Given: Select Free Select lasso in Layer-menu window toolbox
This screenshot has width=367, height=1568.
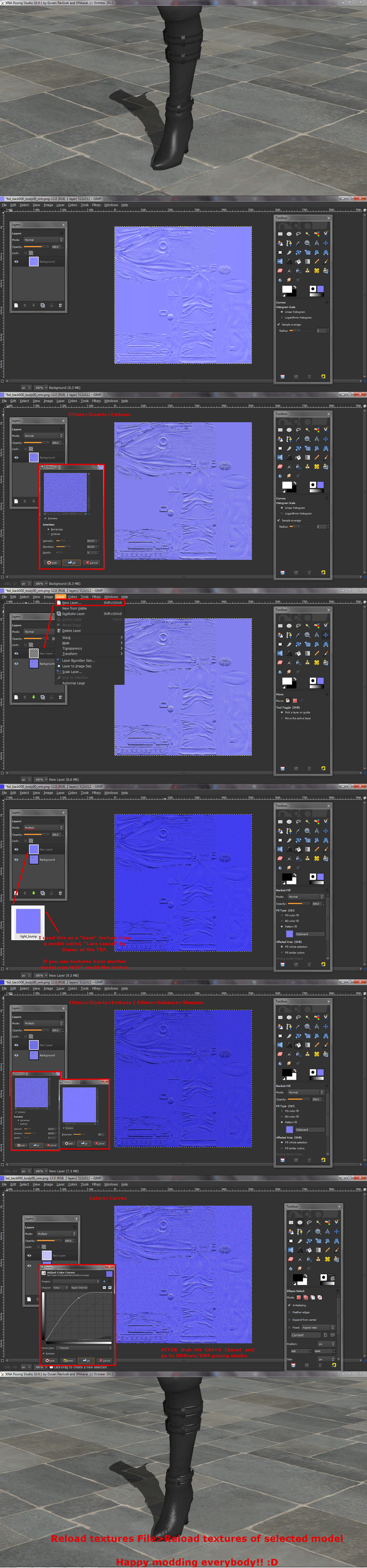Looking at the screenshot, I should pos(299,626).
